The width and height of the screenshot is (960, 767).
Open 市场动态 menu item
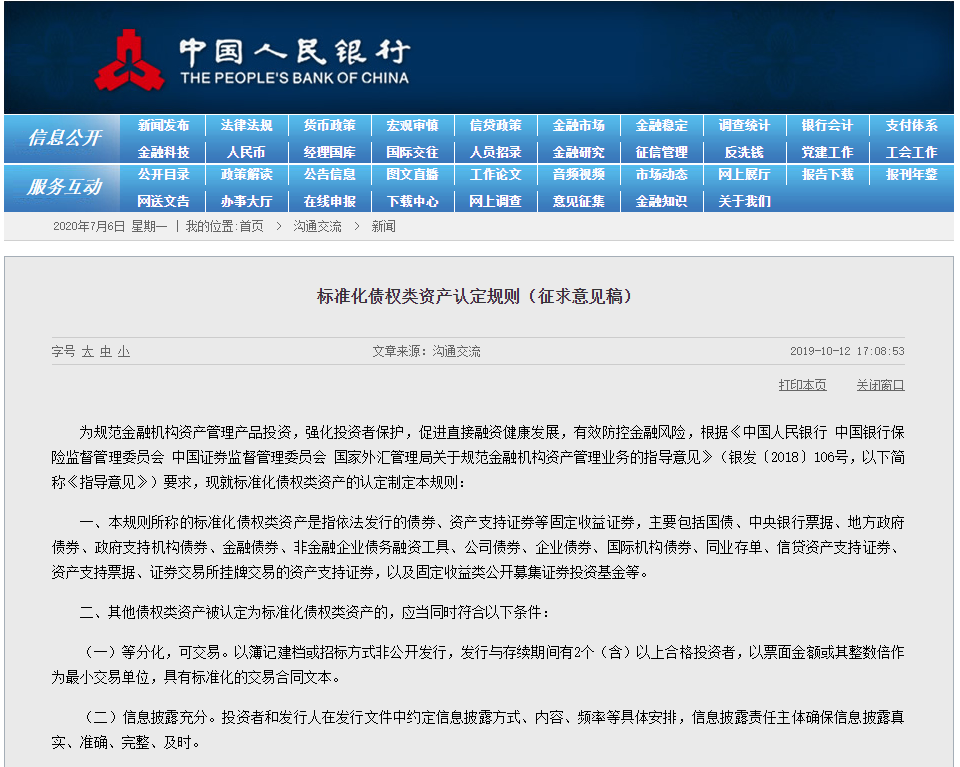tap(662, 174)
